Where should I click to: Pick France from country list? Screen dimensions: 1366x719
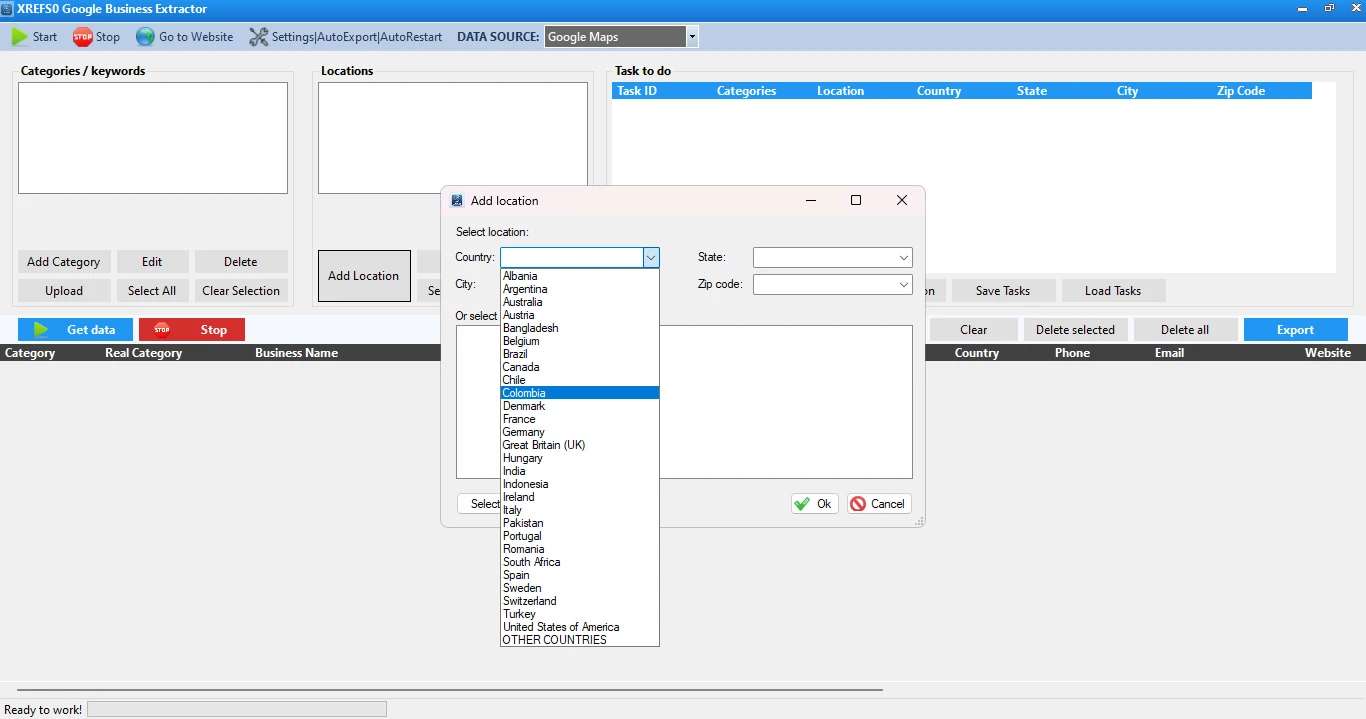(579, 419)
